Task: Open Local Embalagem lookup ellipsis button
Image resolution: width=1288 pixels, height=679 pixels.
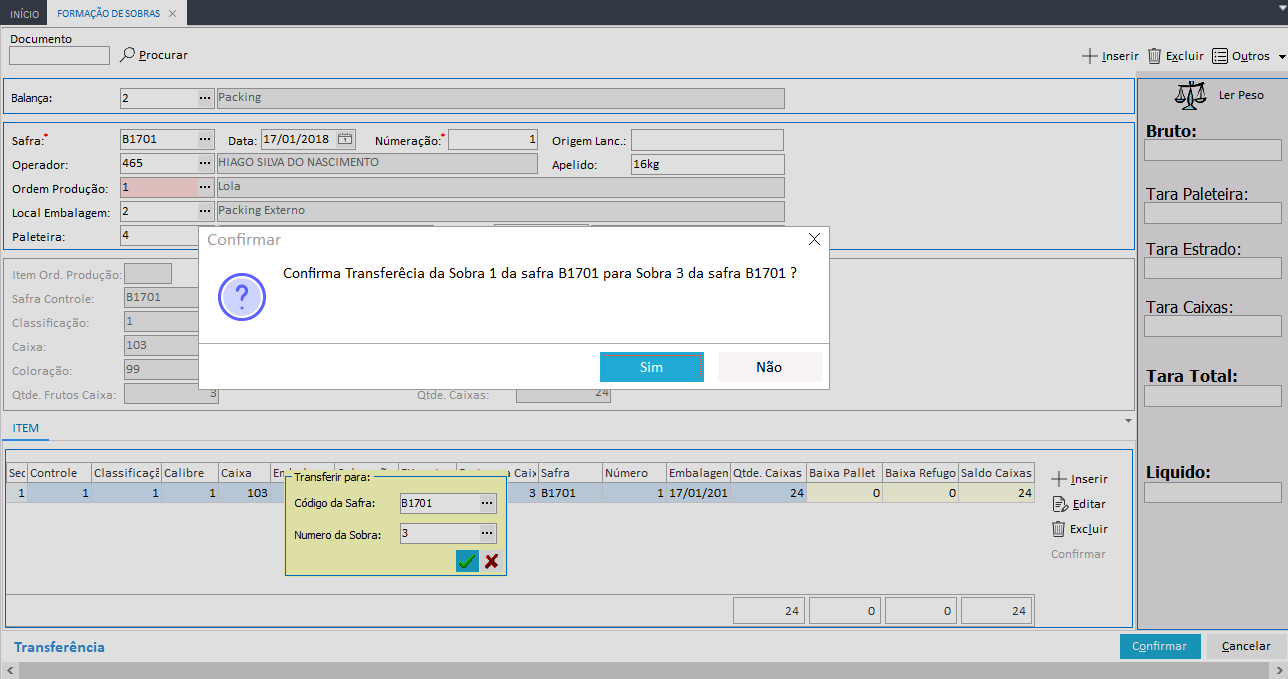Action: 205,211
